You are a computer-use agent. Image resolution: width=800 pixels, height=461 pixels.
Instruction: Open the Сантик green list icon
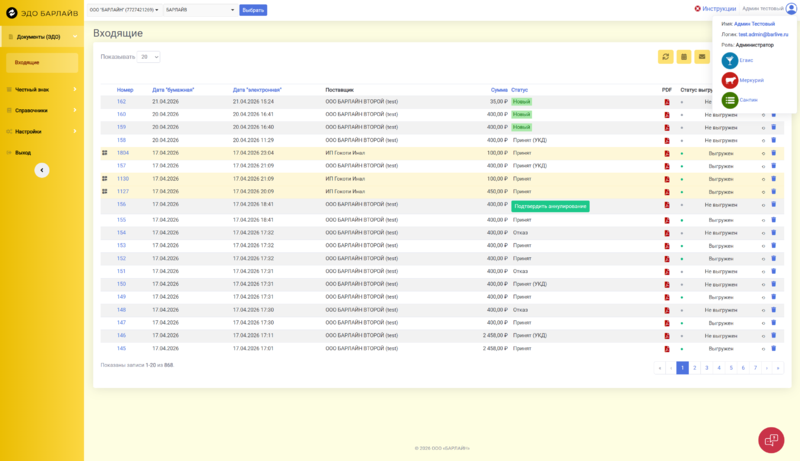point(730,100)
